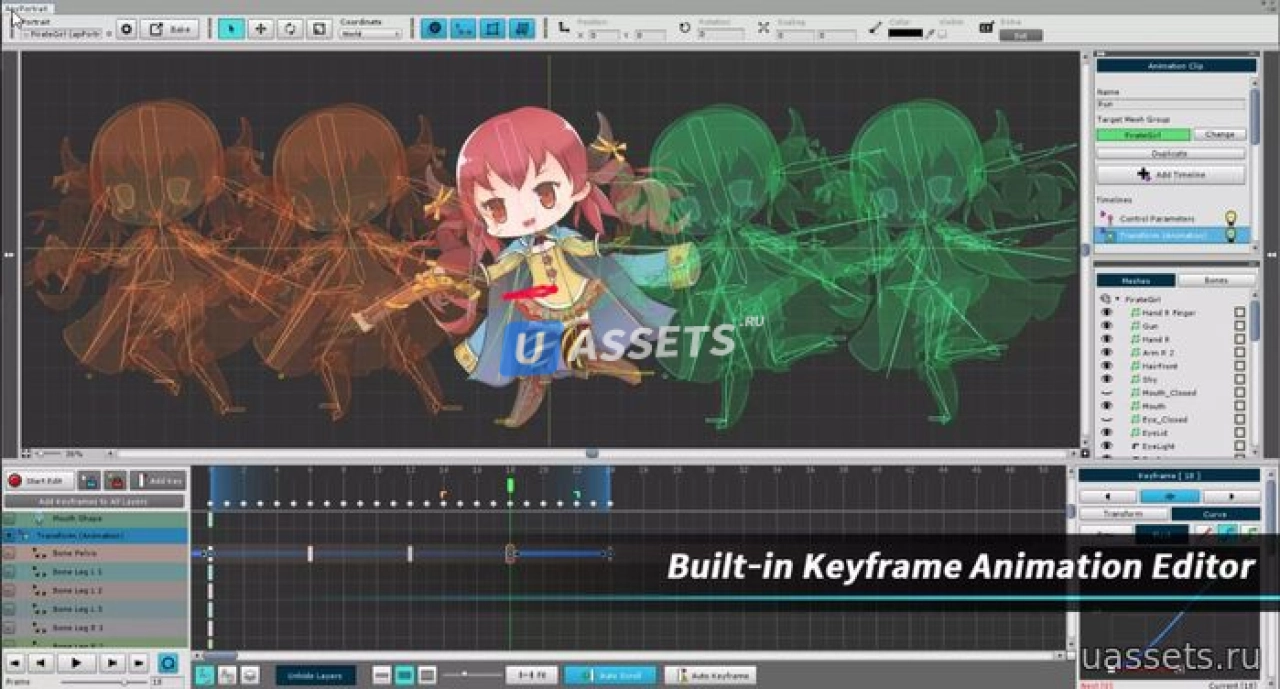
Task: Collapse the Transform (Animation) timeline layer
Action: pos(9,536)
